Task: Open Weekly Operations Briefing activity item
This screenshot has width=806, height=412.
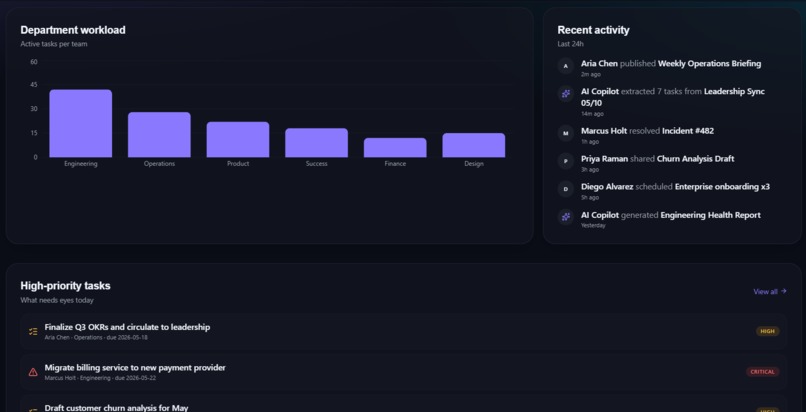Action: click(x=709, y=64)
